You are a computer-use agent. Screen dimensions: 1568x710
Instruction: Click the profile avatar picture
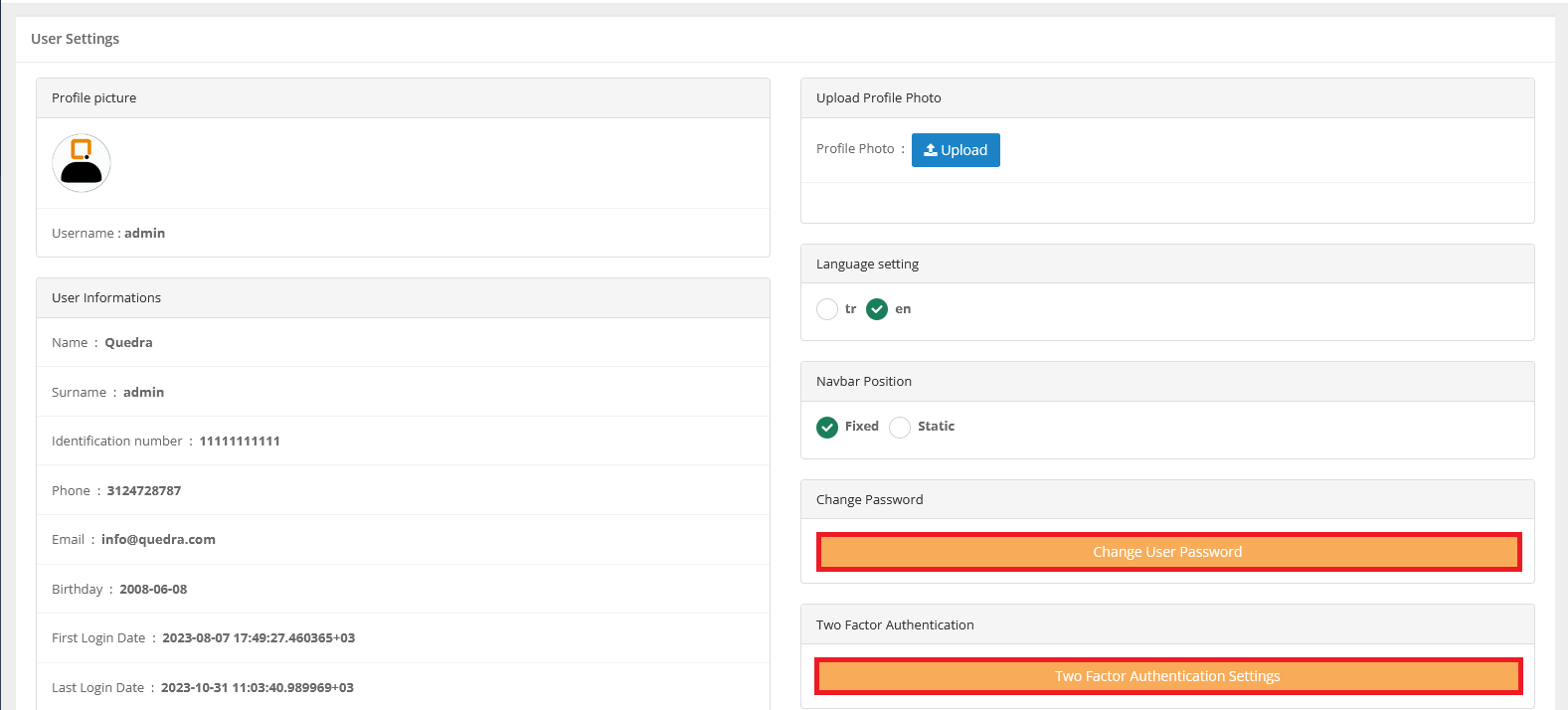[82, 163]
